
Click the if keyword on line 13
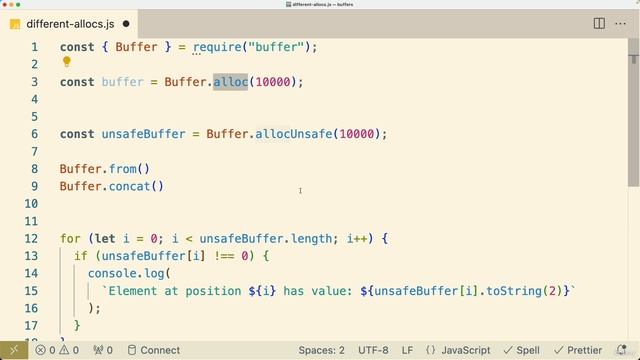tap(81, 256)
